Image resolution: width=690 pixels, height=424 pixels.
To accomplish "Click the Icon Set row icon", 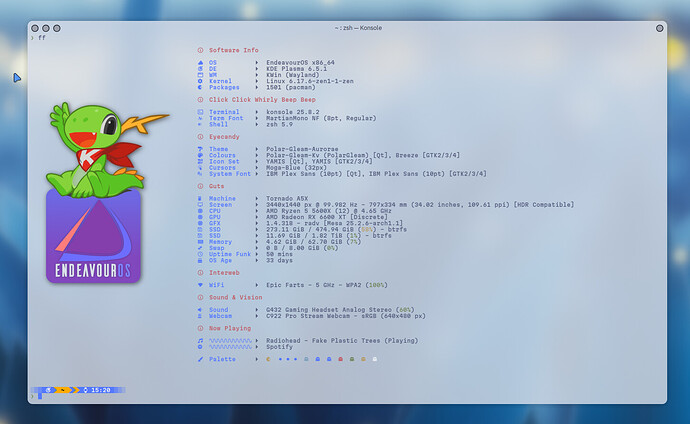I will (x=200, y=161).
